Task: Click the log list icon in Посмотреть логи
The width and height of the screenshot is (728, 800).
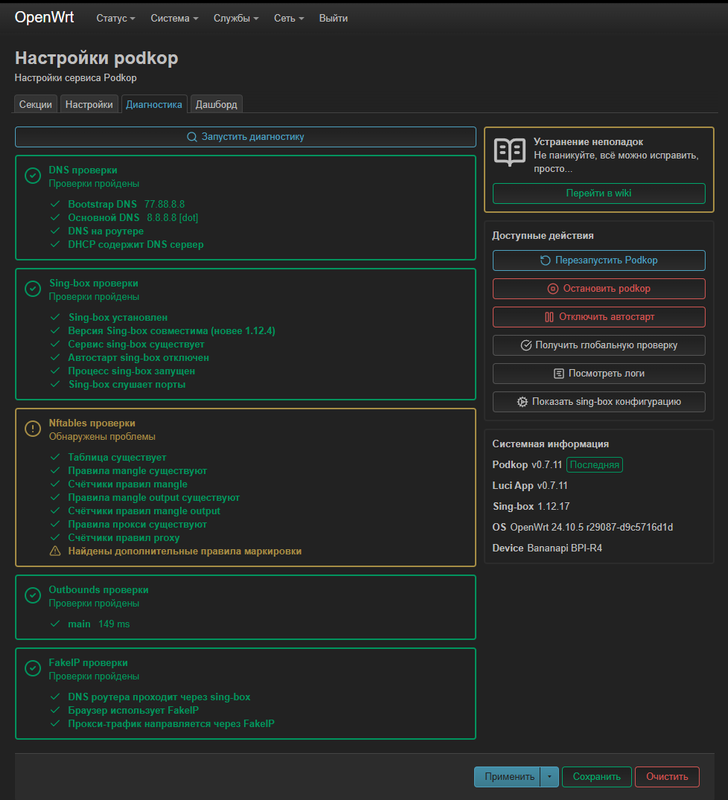Action: point(559,374)
